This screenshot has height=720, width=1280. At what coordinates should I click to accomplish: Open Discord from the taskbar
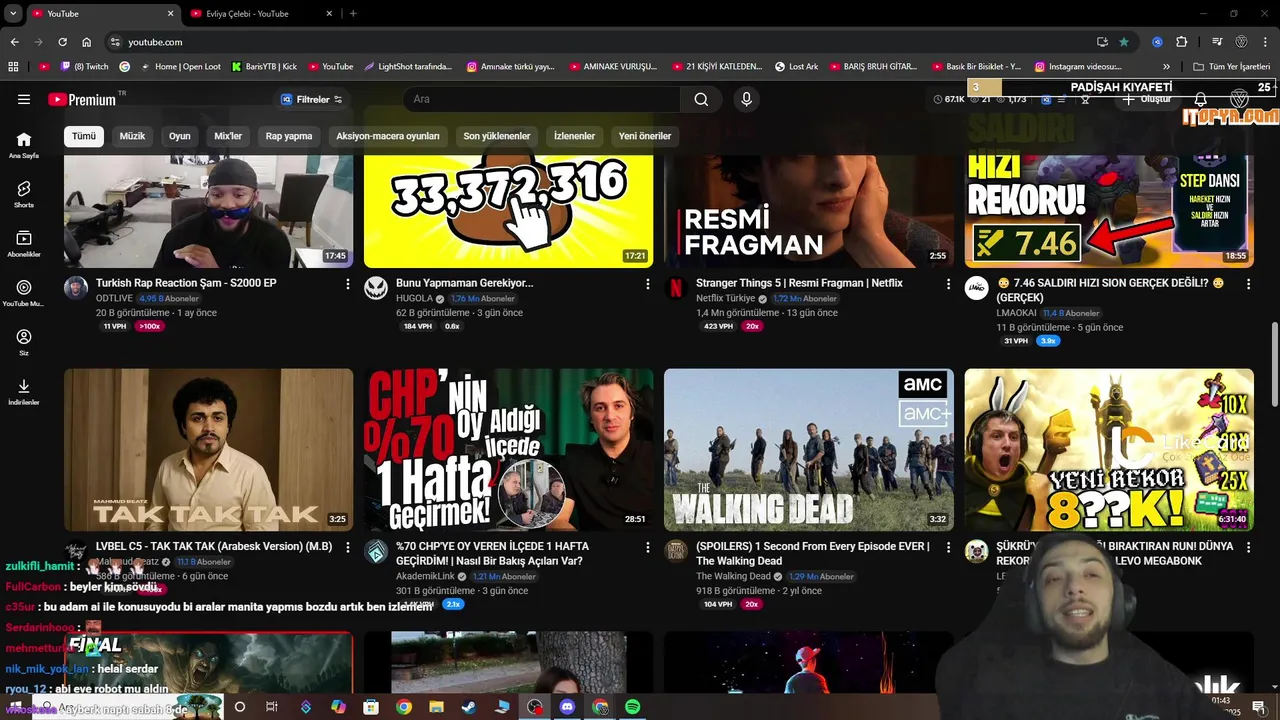tap(567, 707)
